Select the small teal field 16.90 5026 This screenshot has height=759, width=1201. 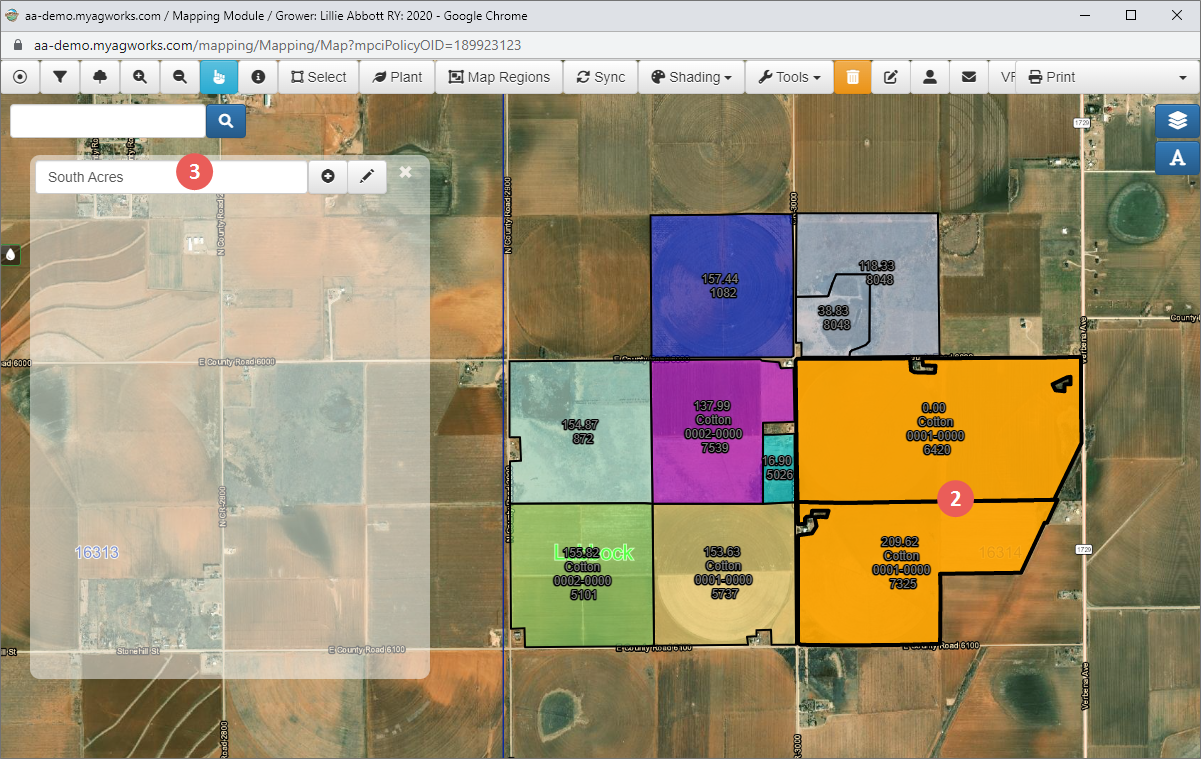pos(778,468)
